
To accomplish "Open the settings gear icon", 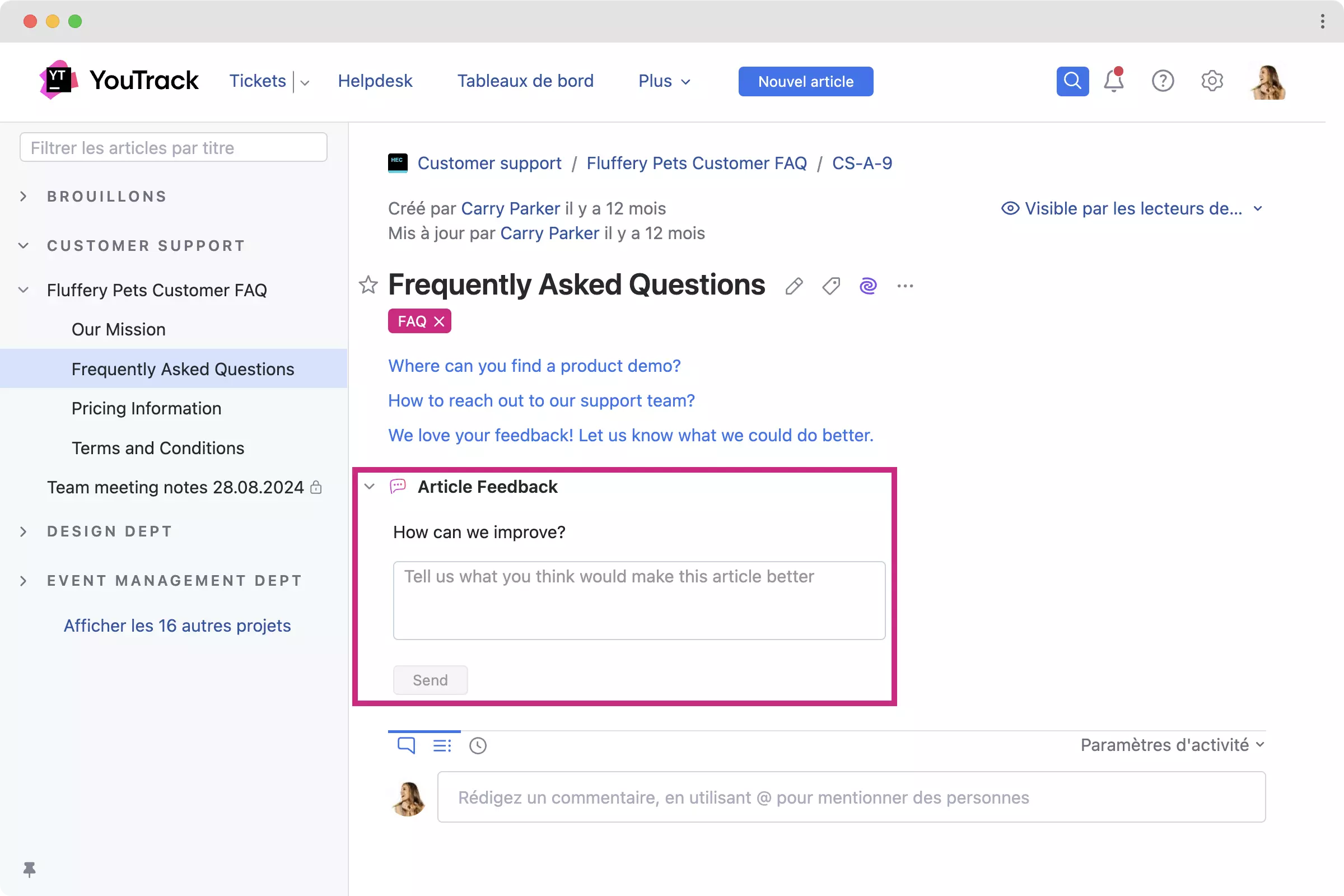I will coord(1211,81).
